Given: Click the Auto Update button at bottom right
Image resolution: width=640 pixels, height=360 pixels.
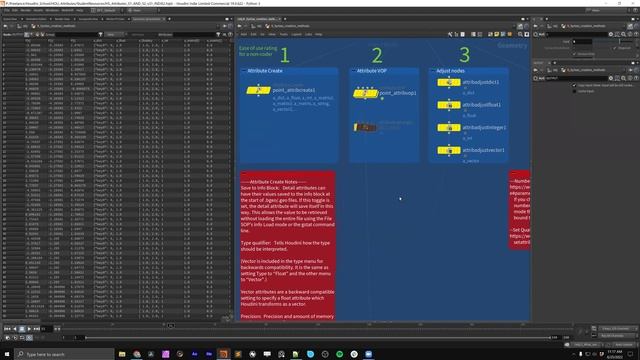Looking at the screenshot, I should point(624,345).
